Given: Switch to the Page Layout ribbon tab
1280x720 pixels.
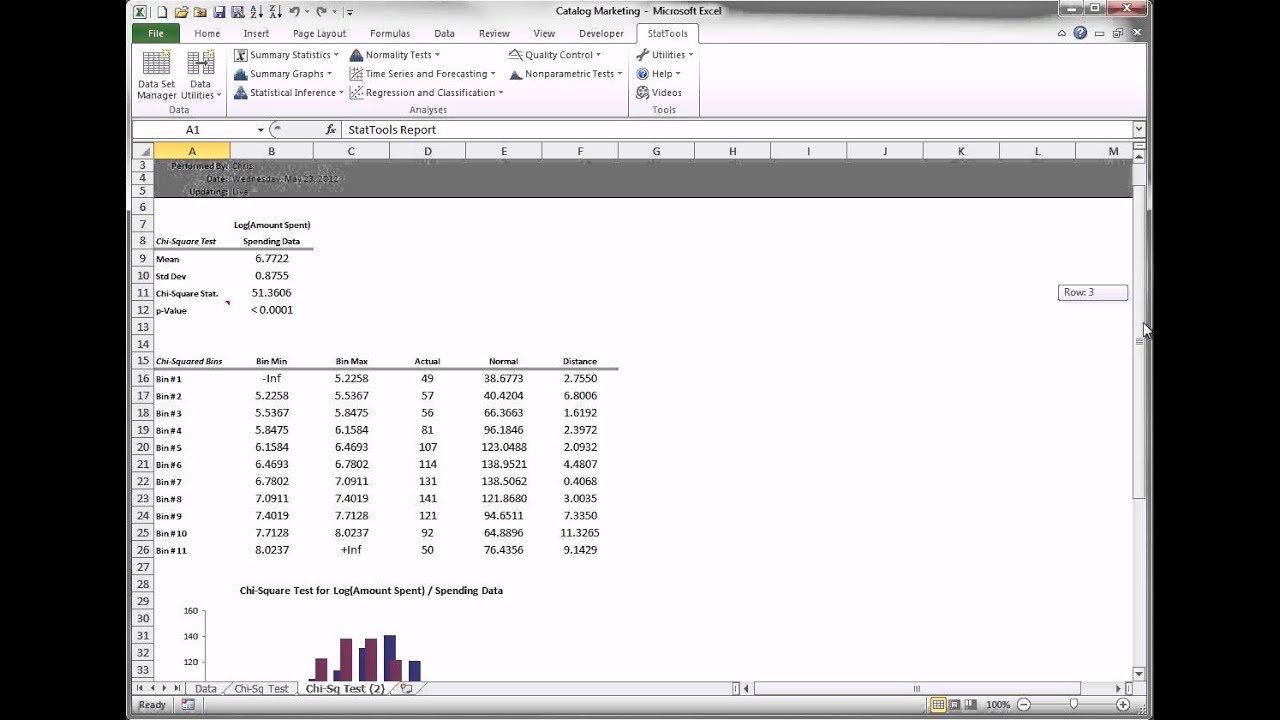Looking at the screenshot, I should pyautogui.click(x=319, y=33).
